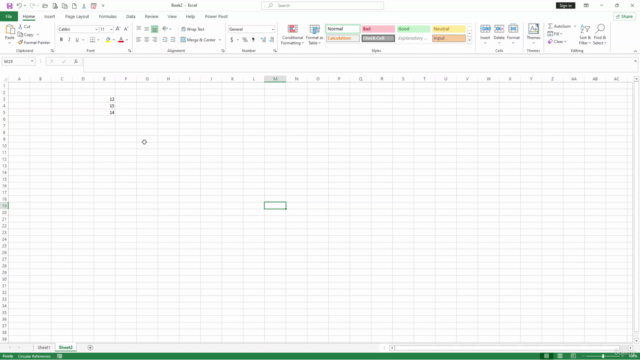Apply top align to the cell
This screenshot has width=640, height=360.
click(x=139, y=29)
